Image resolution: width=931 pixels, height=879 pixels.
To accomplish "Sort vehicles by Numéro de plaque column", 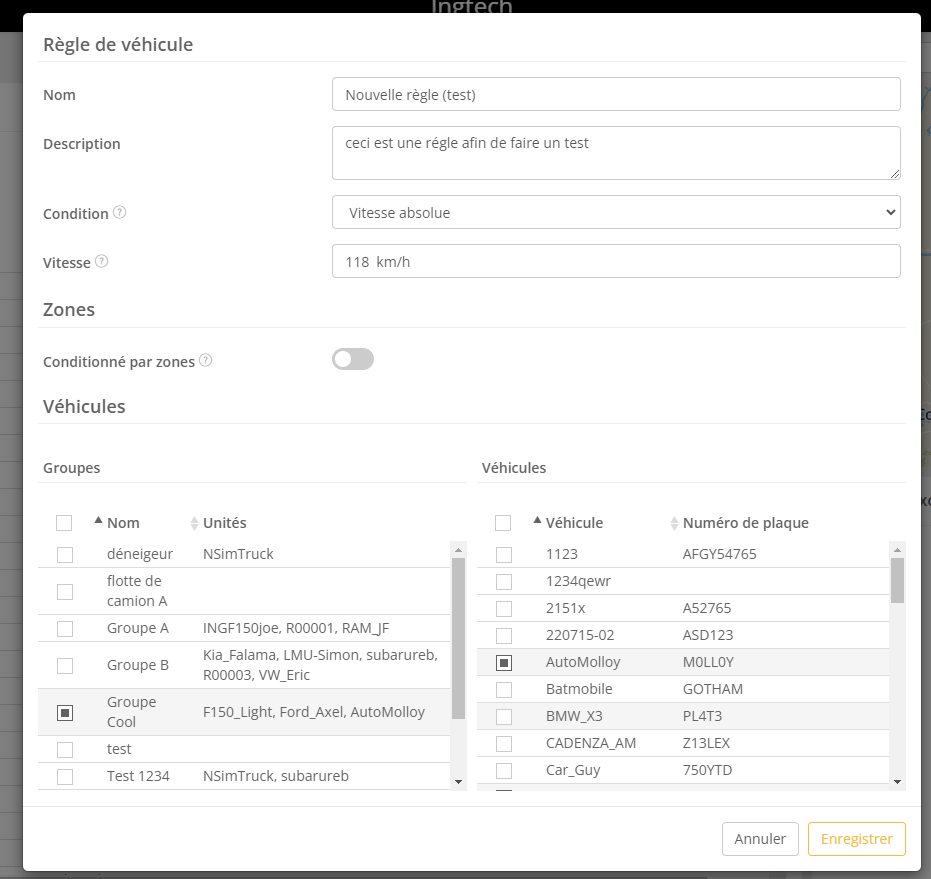I will point(675,523).
